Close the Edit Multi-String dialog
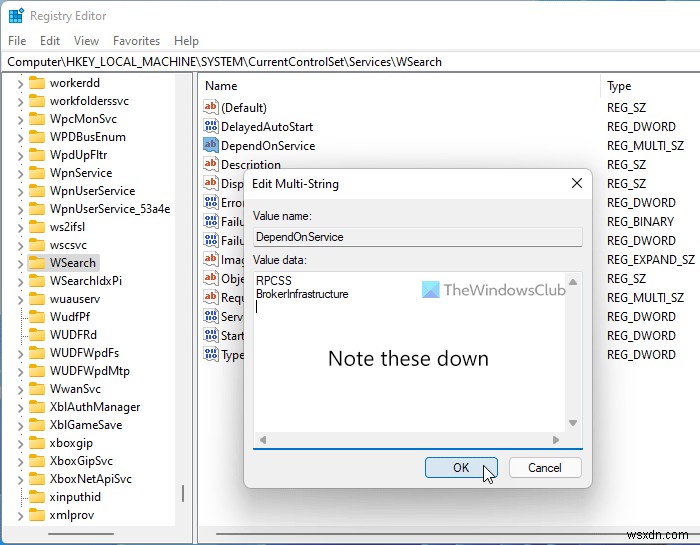Viewport: 700px width, 545px height. point(577,183)
